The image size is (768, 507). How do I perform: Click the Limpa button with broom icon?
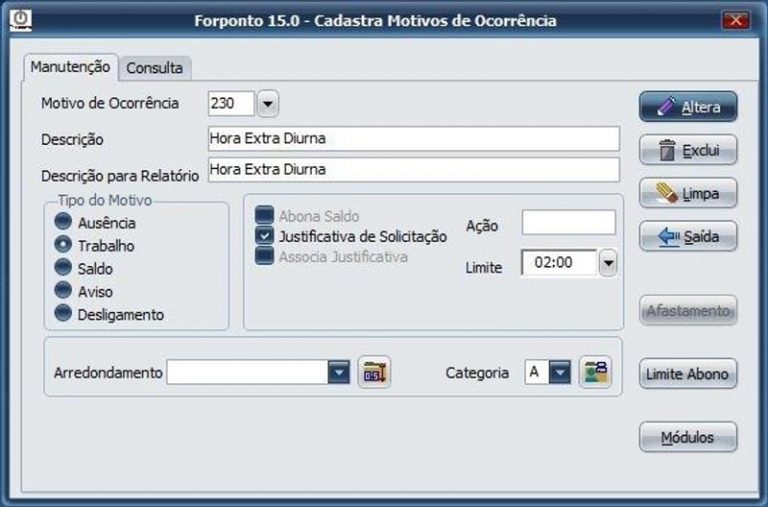pyautogui.click(x=688, y=193)
